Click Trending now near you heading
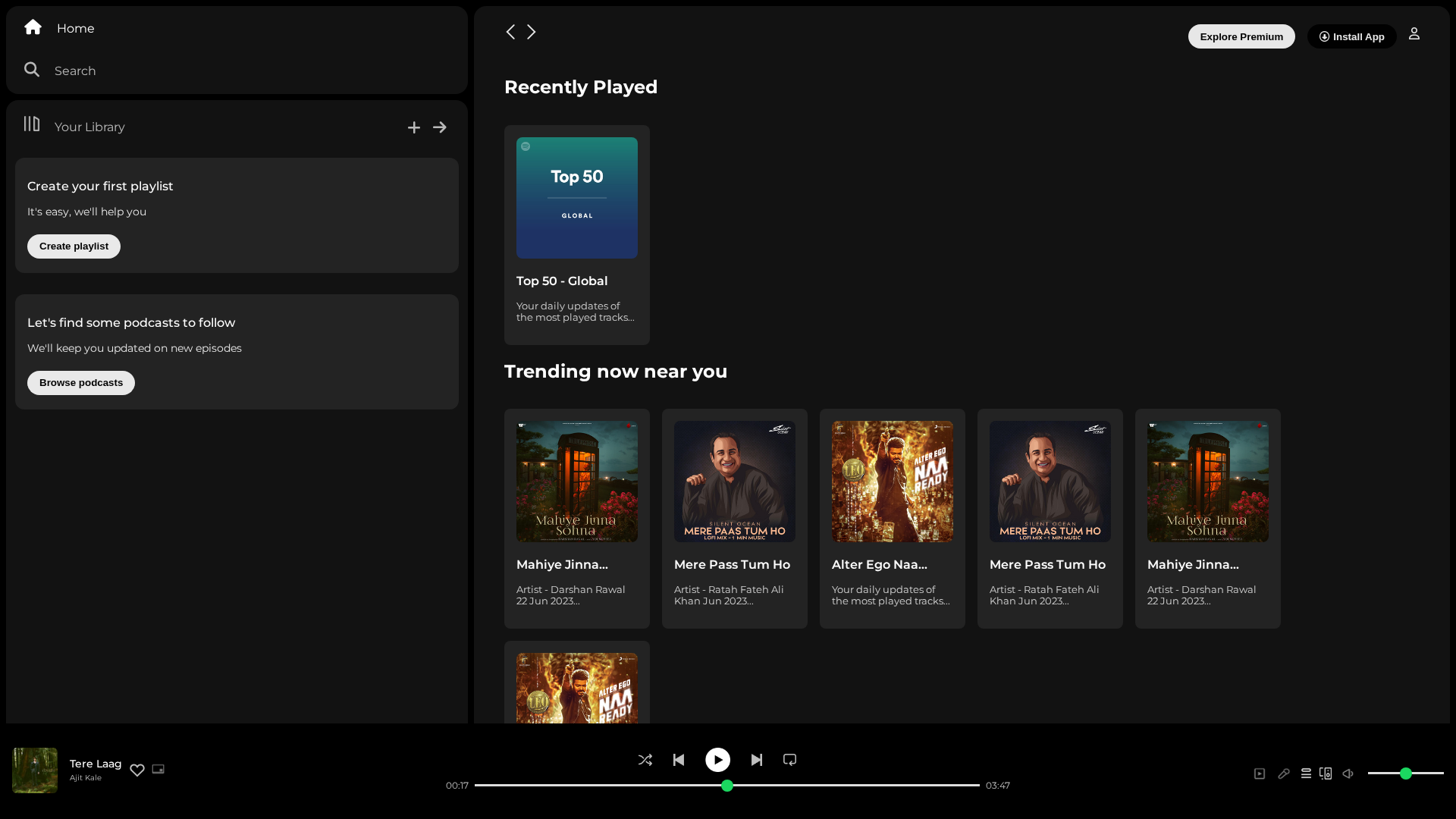This screenshot has height=819, width=1456. click(x=616, y=372)
